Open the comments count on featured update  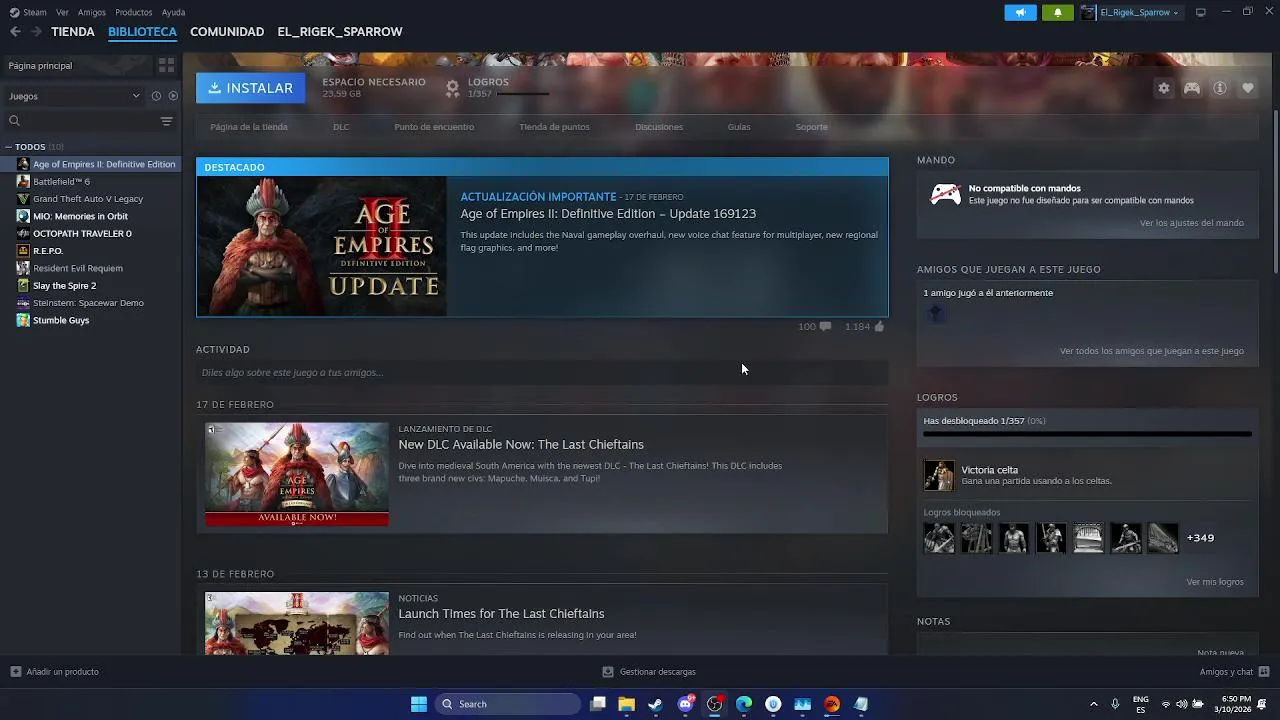(814, 326)
